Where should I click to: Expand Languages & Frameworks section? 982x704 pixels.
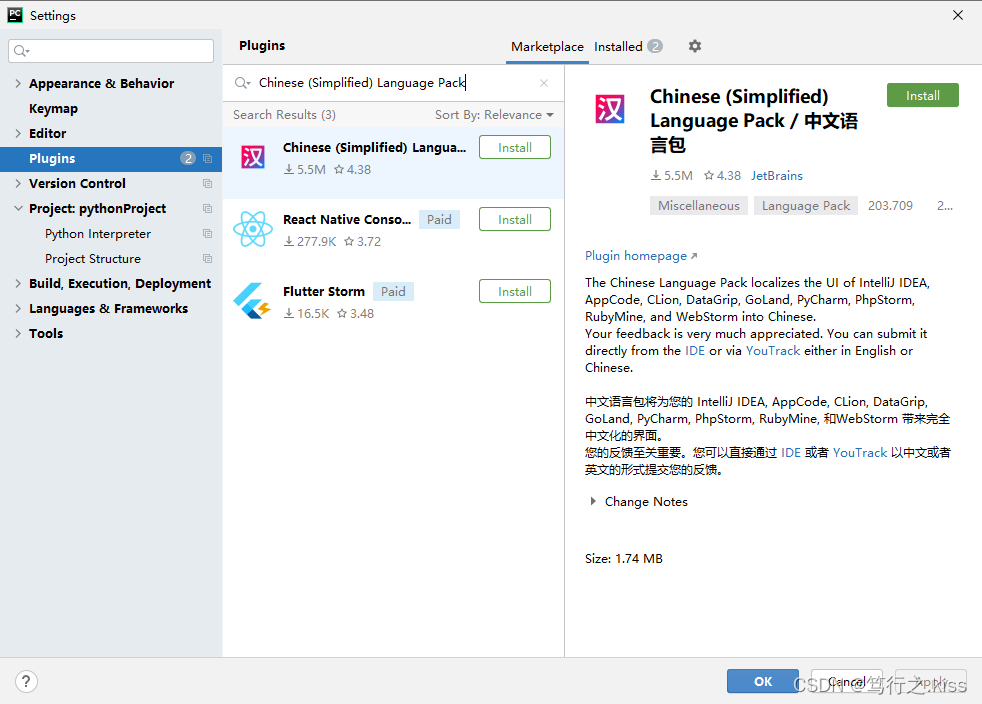18,309
